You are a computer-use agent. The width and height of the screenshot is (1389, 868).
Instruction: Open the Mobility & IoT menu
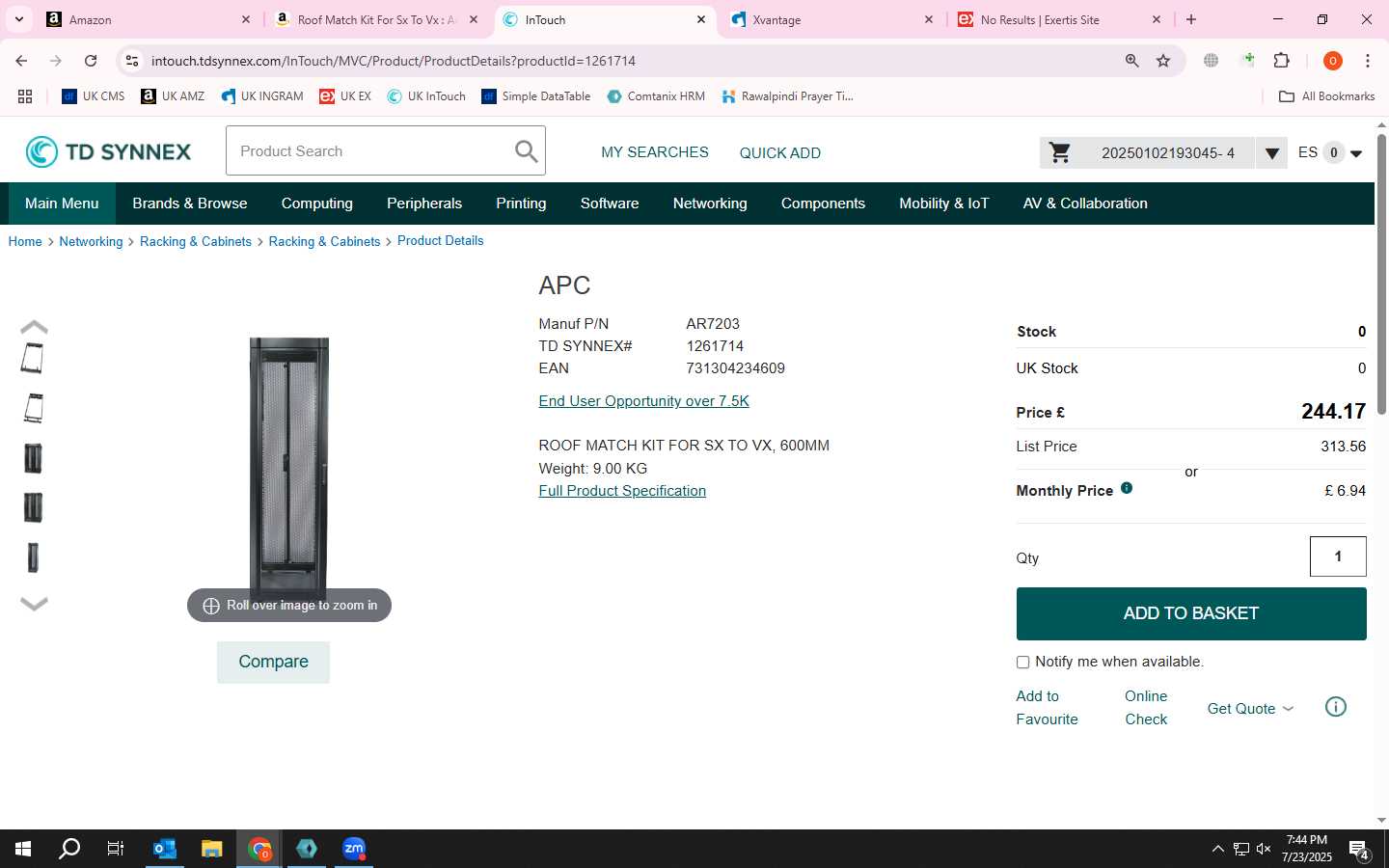pos(944,203)
